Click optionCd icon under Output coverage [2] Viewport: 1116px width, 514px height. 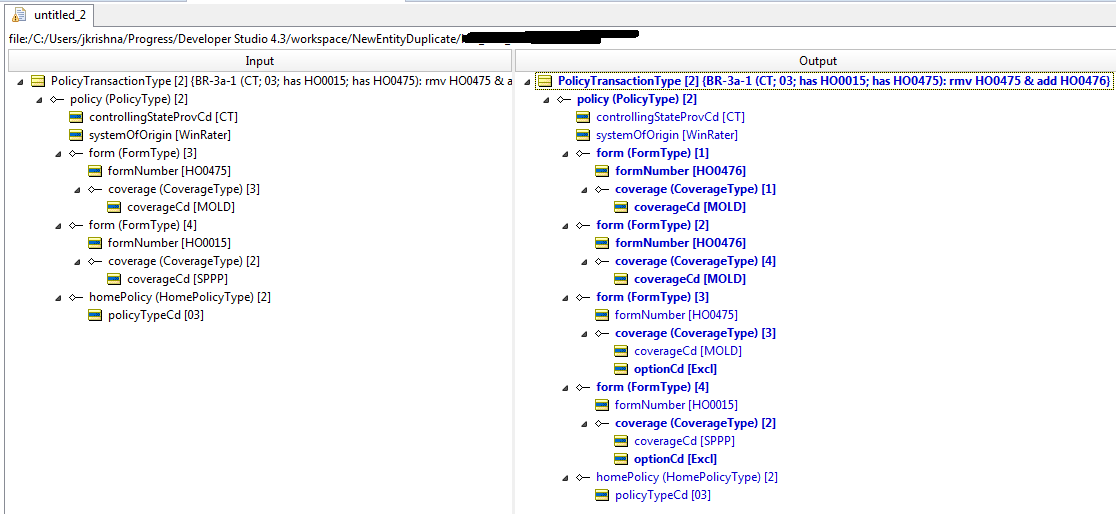(621, 459)
